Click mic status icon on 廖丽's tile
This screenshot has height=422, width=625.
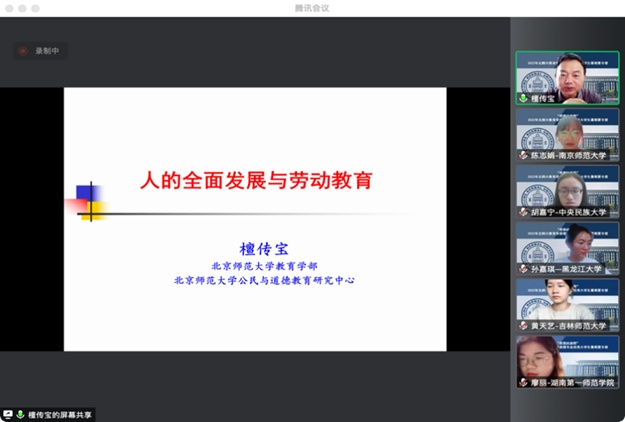click(x=522, y=383)
